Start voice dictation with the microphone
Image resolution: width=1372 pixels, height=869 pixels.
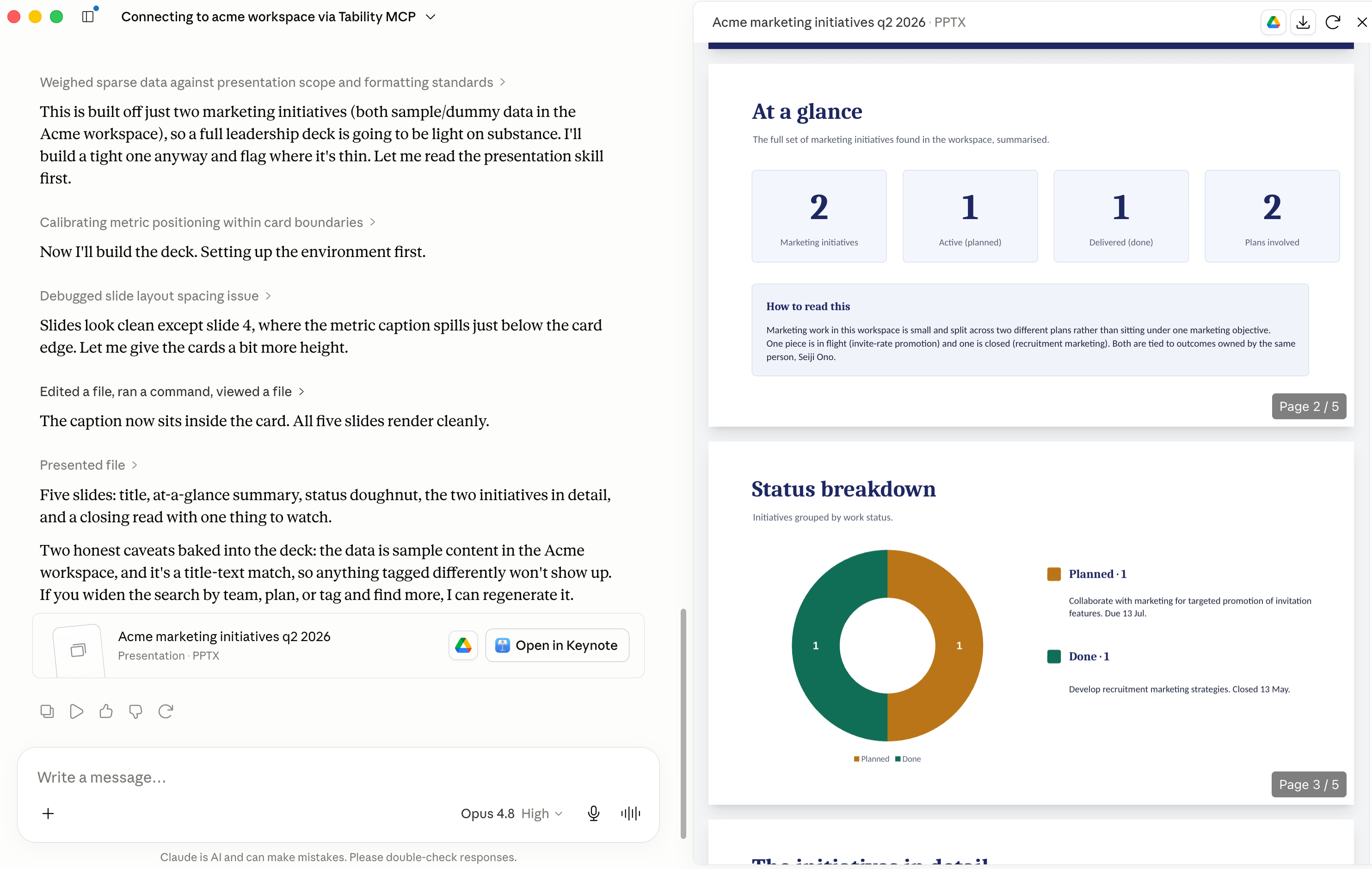click(593, 813)
